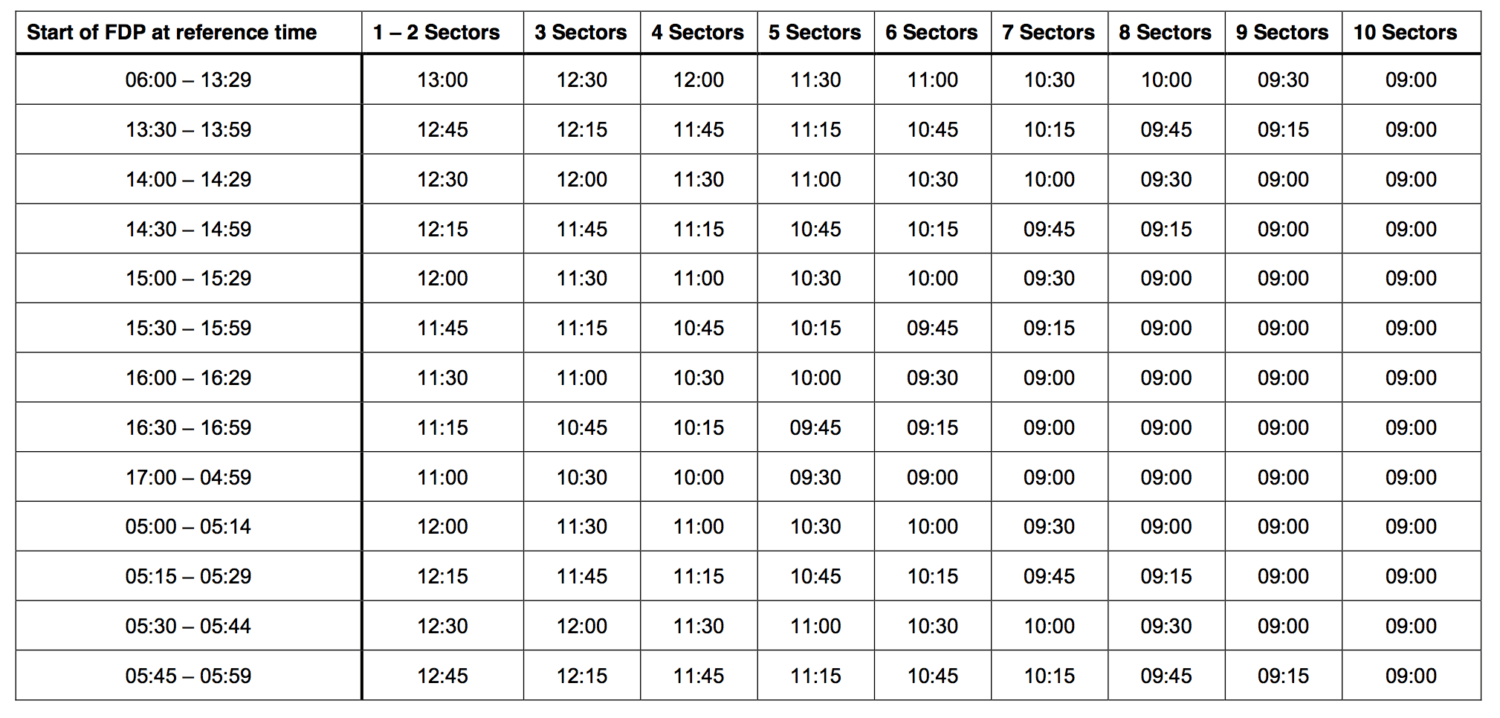The height and width of the screenshot is (718, 1500).
Task: Select the '9 Sectors' column header
Action: pyautogui.click(x=1283, y=32)
